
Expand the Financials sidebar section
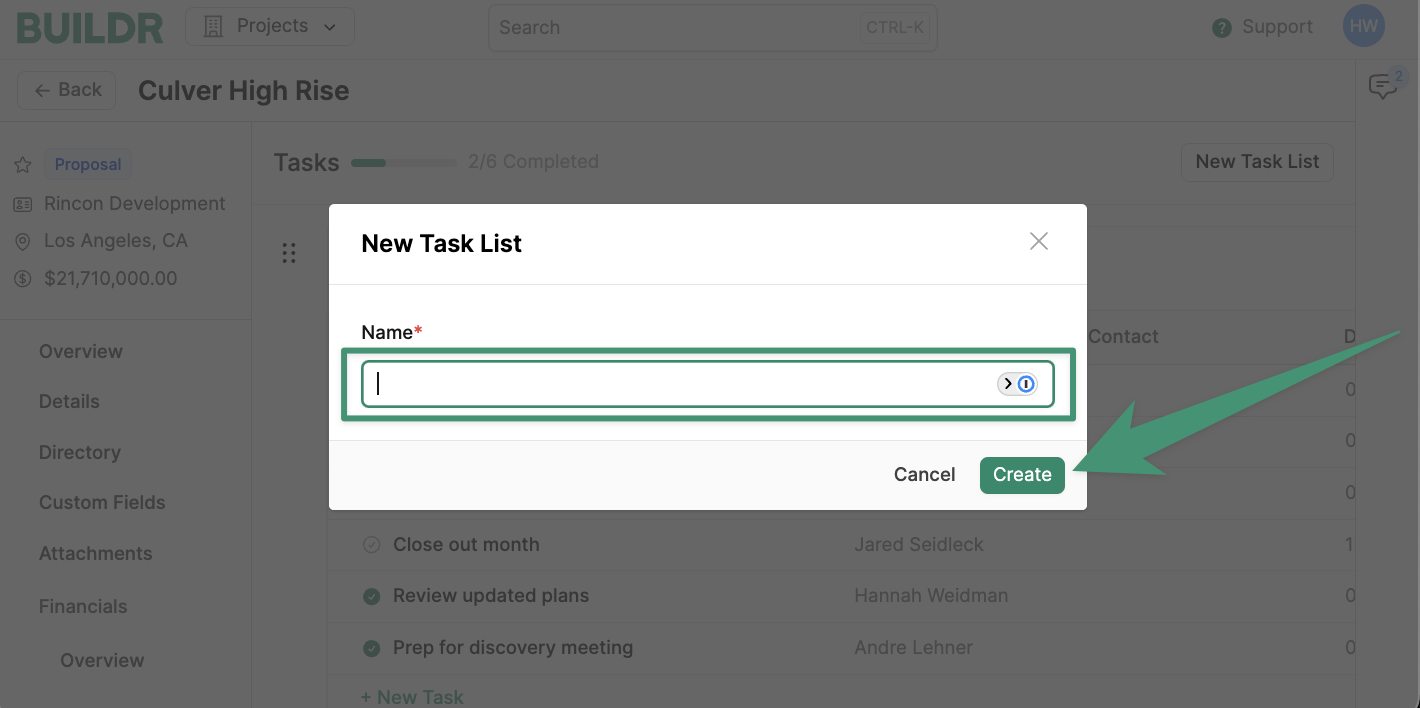[83, 606]
